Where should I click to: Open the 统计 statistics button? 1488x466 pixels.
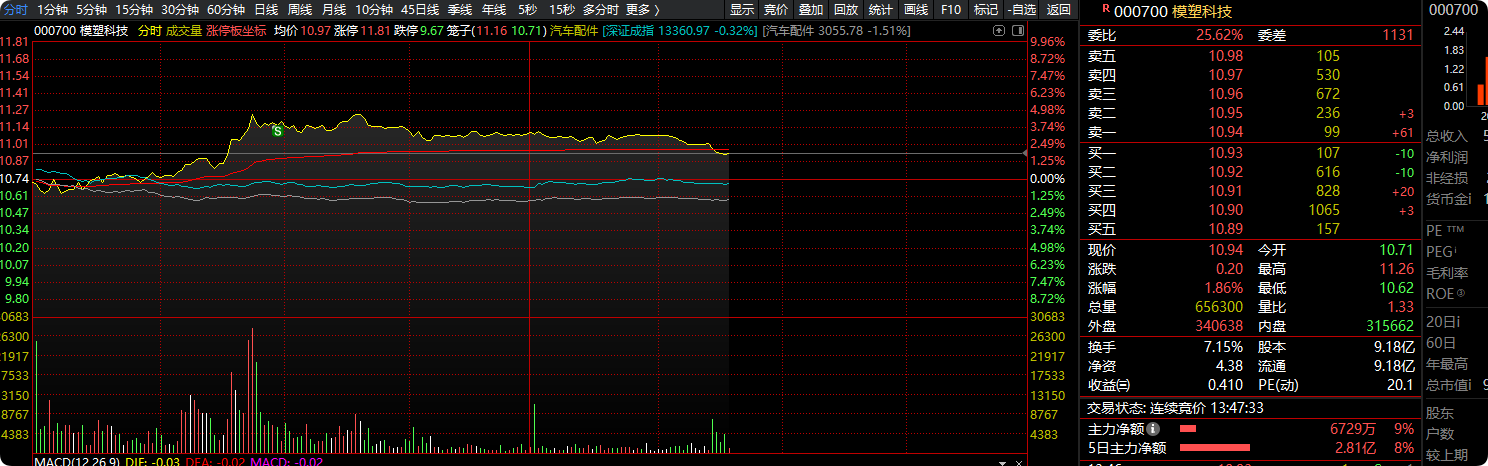(x=881, y=9)
